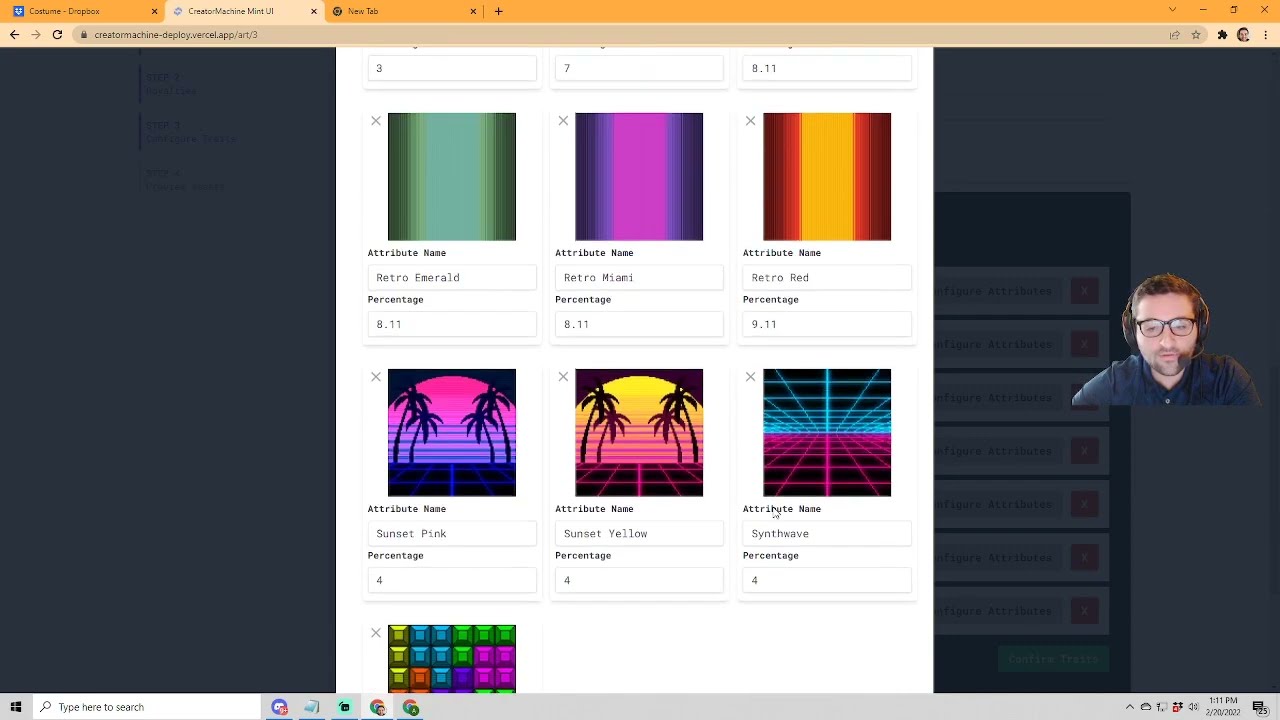Open Windows Start menu

tap(16, 707)
